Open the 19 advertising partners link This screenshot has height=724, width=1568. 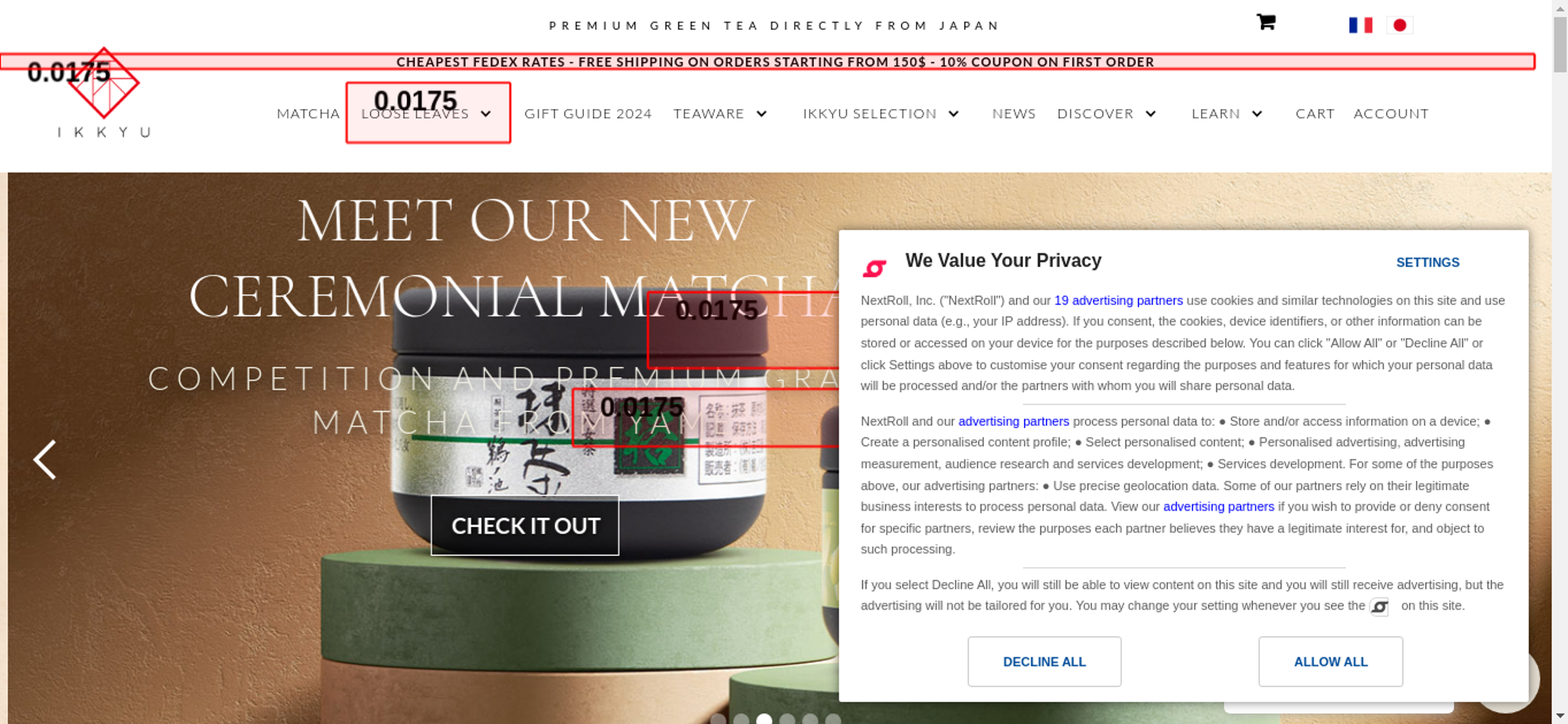1118,300
